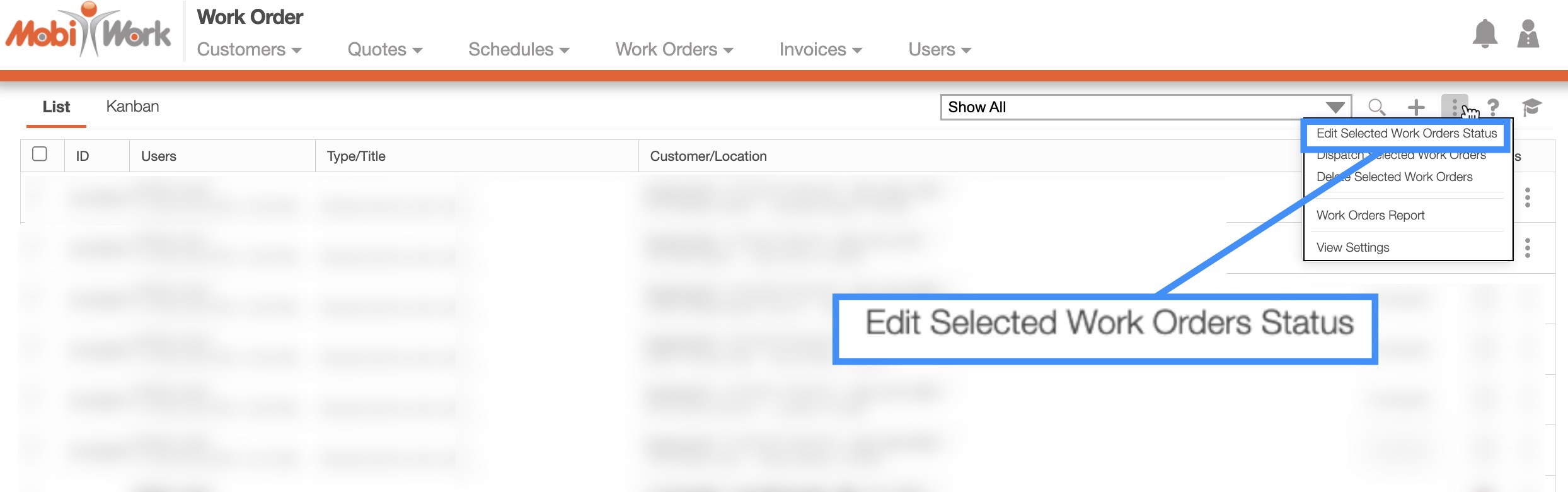Switch to the Kanban tab
1568x492 pixels.
(x=132, y=107)
